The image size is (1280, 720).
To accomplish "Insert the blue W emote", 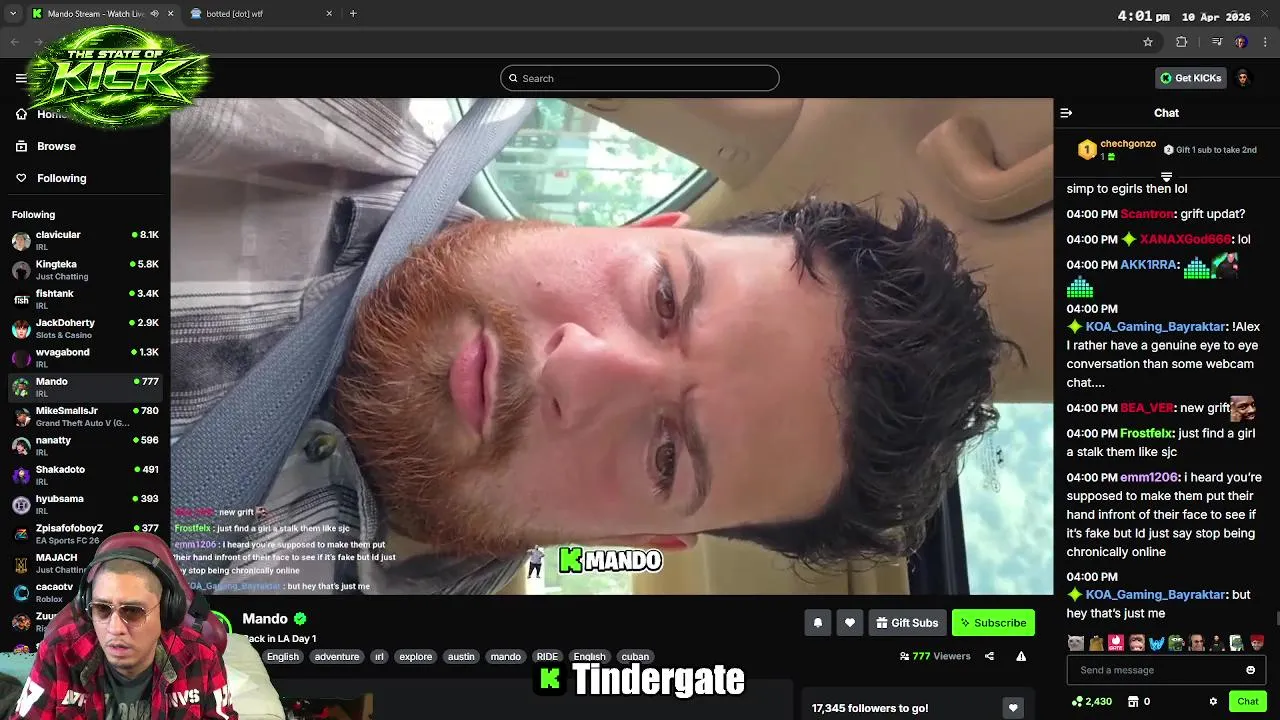I will point(1157,643).
